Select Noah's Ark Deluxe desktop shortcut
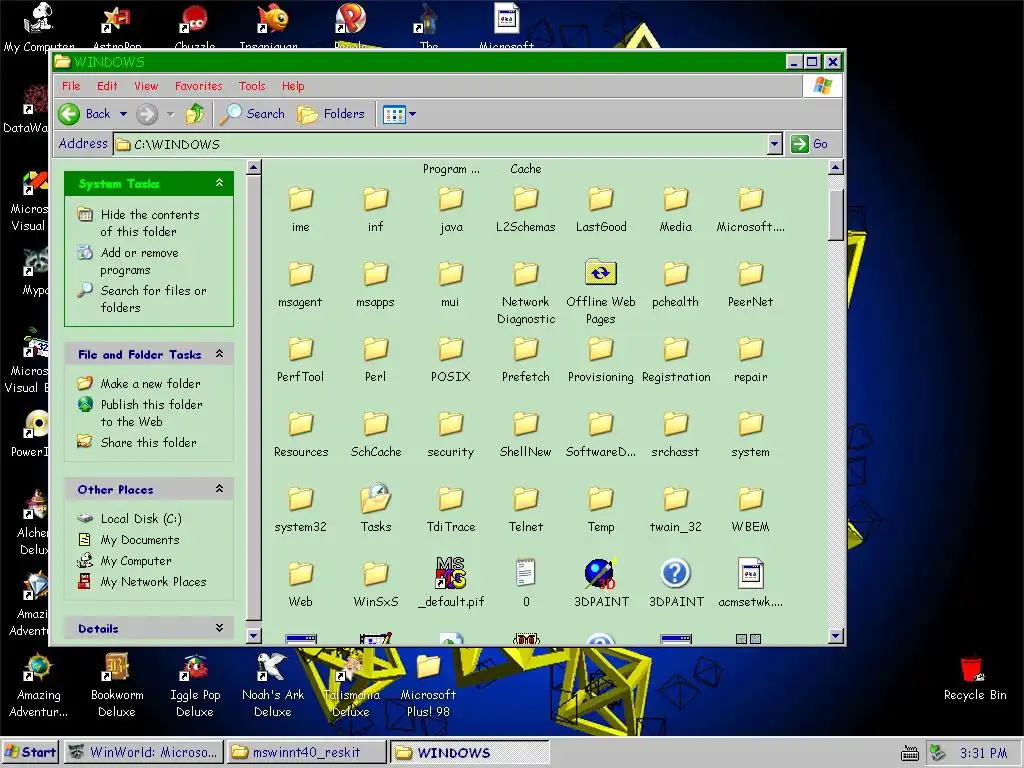Viewport: 1024px width, 768px height. pyautogui.click(x=272, y=686)
